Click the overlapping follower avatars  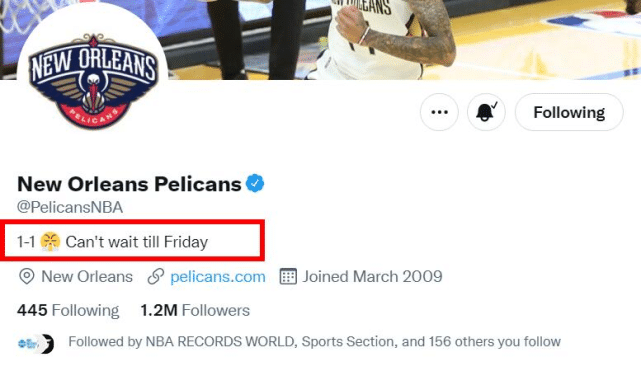coord(36,344)
